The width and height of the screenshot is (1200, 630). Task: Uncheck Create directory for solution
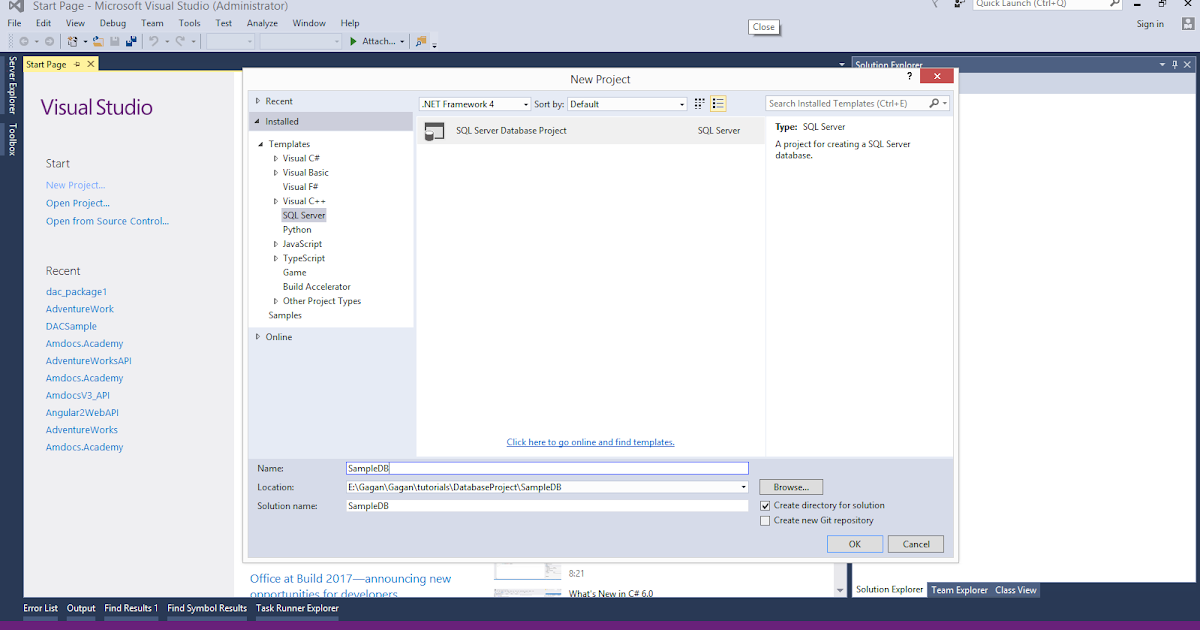point(766,505)
